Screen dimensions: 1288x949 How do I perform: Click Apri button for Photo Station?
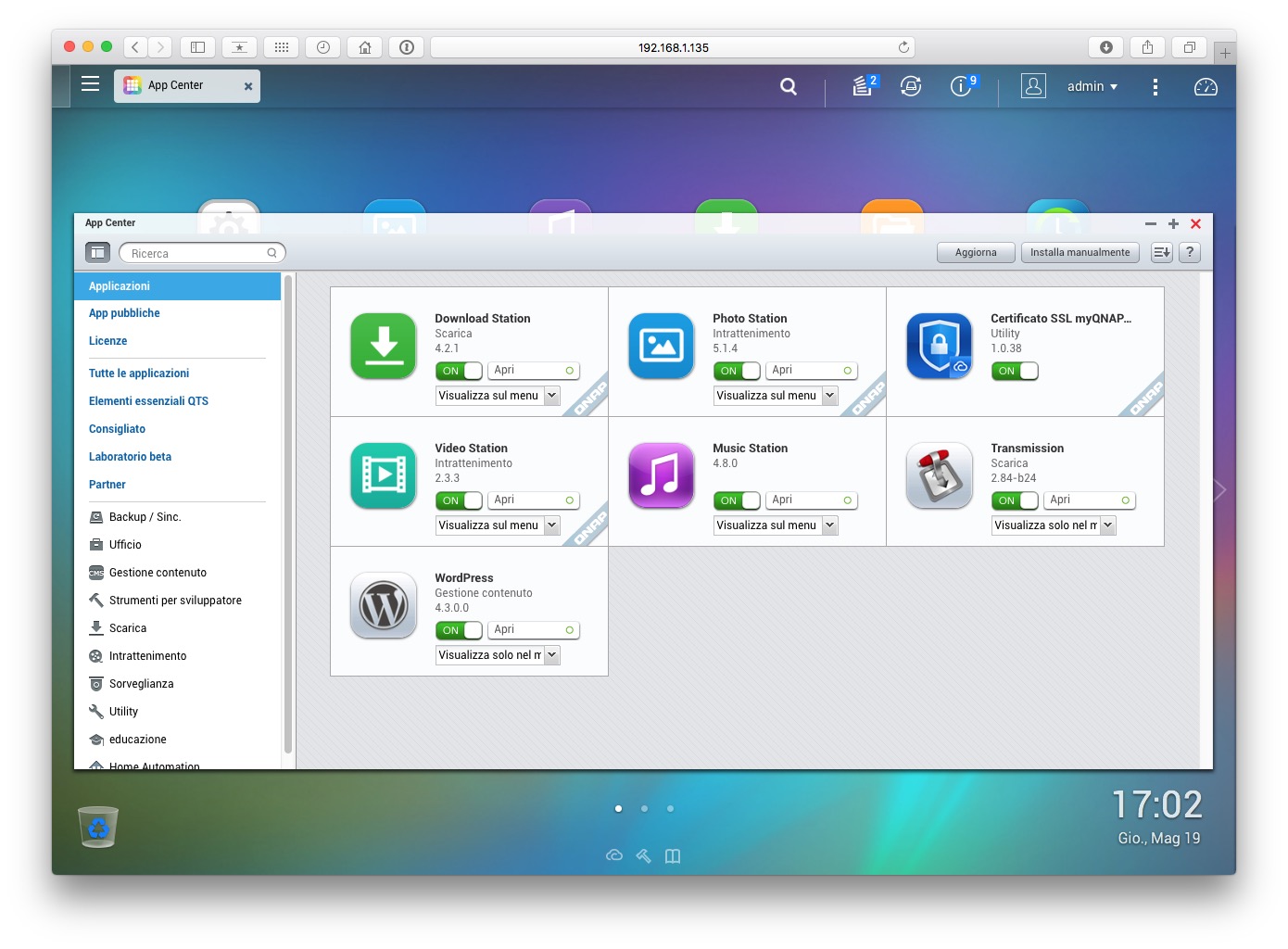[812, 371]
